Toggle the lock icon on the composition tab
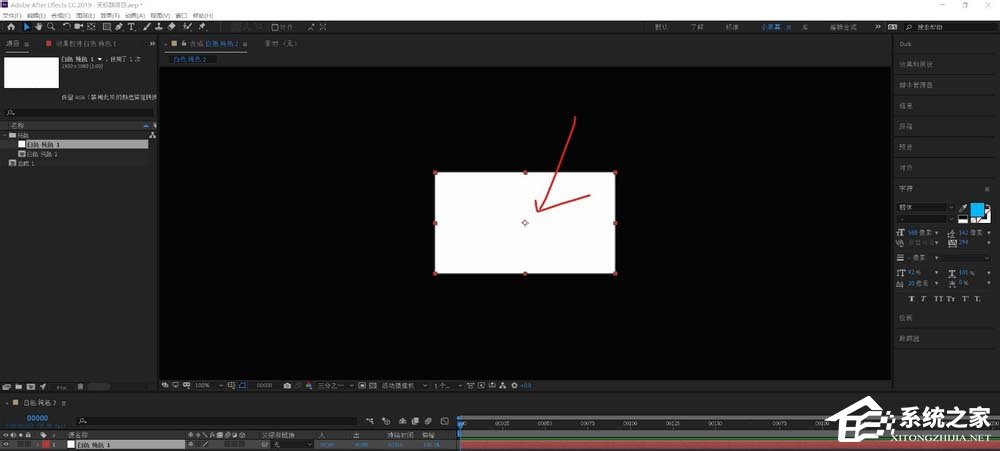Screen dimensions: 1000x451 pyautogui.click(x=174, y=44)
